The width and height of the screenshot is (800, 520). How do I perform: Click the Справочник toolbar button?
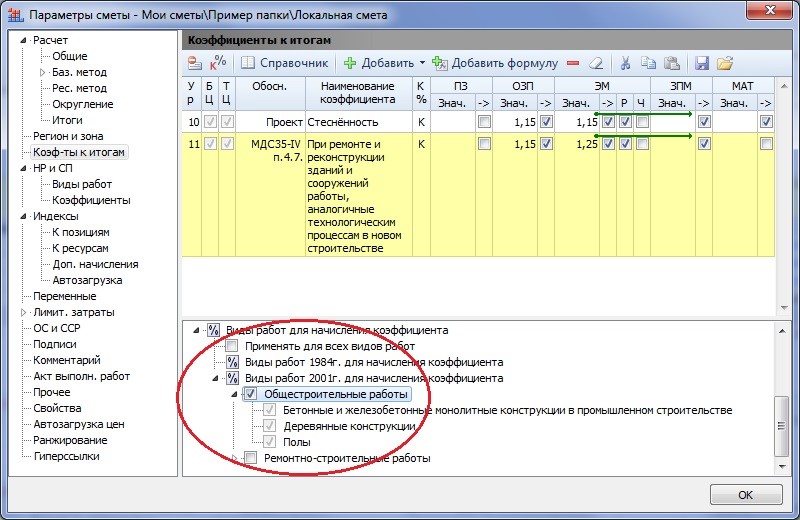284,63
